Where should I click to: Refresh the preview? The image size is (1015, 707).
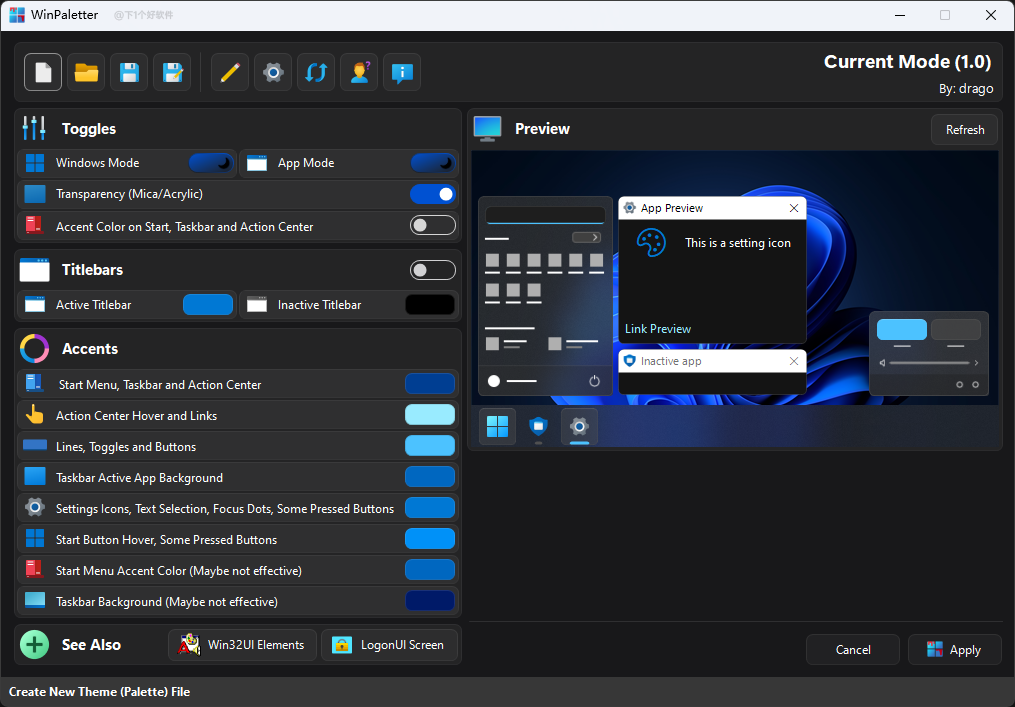[964, 130]
